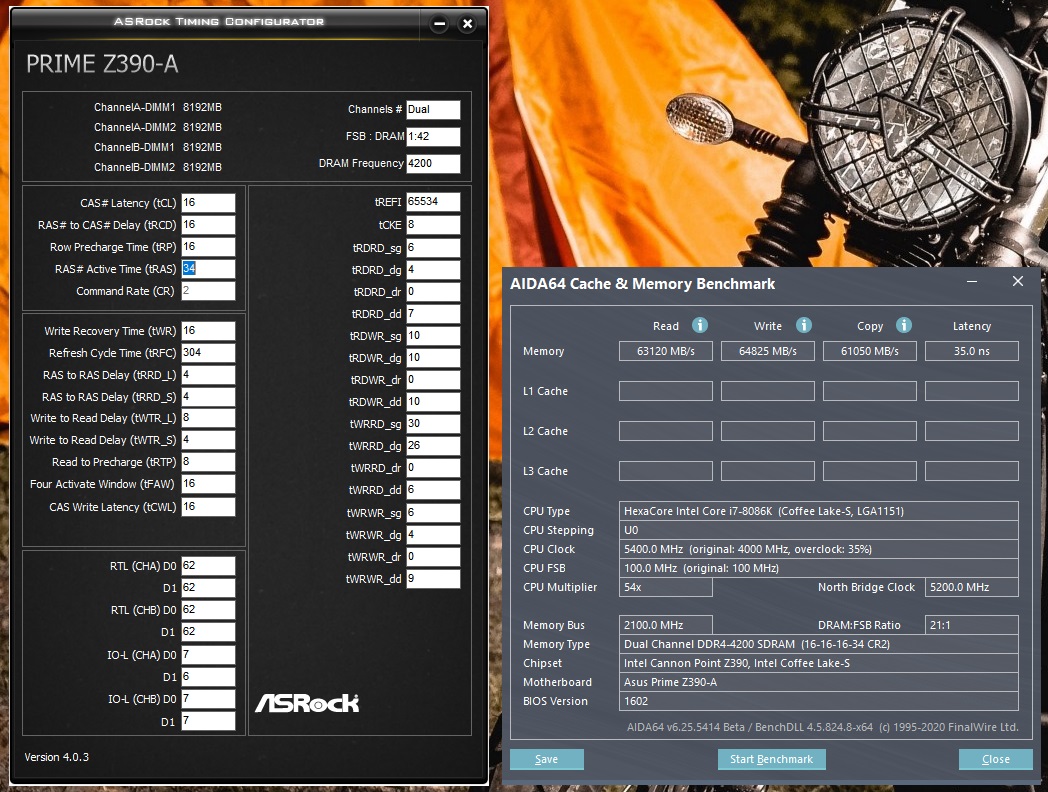1048x792 pixels.
Task: Click the tRDRD_dg value field
Action: coord(433,270)
